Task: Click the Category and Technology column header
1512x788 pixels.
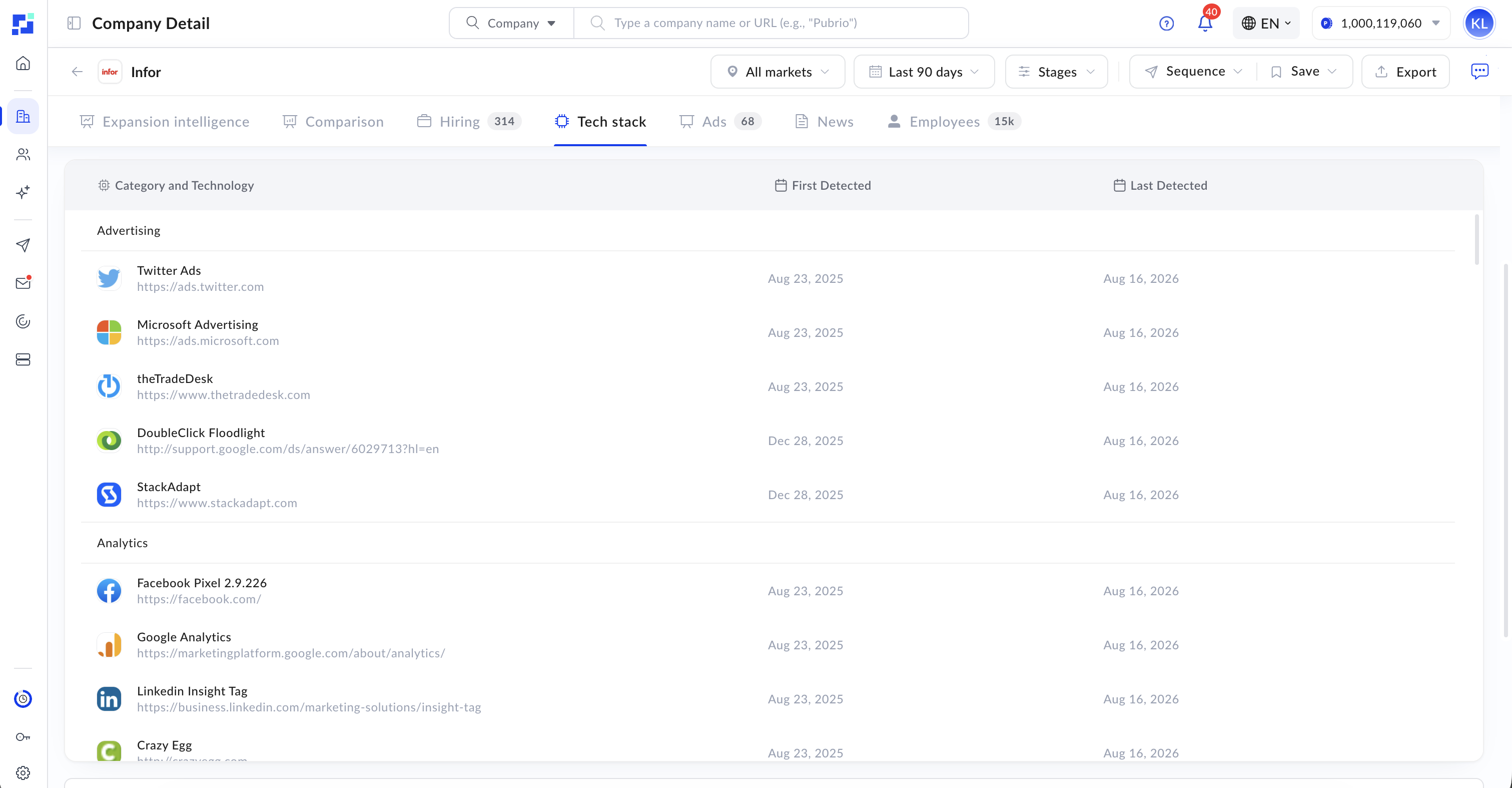Action: (176, 186)
